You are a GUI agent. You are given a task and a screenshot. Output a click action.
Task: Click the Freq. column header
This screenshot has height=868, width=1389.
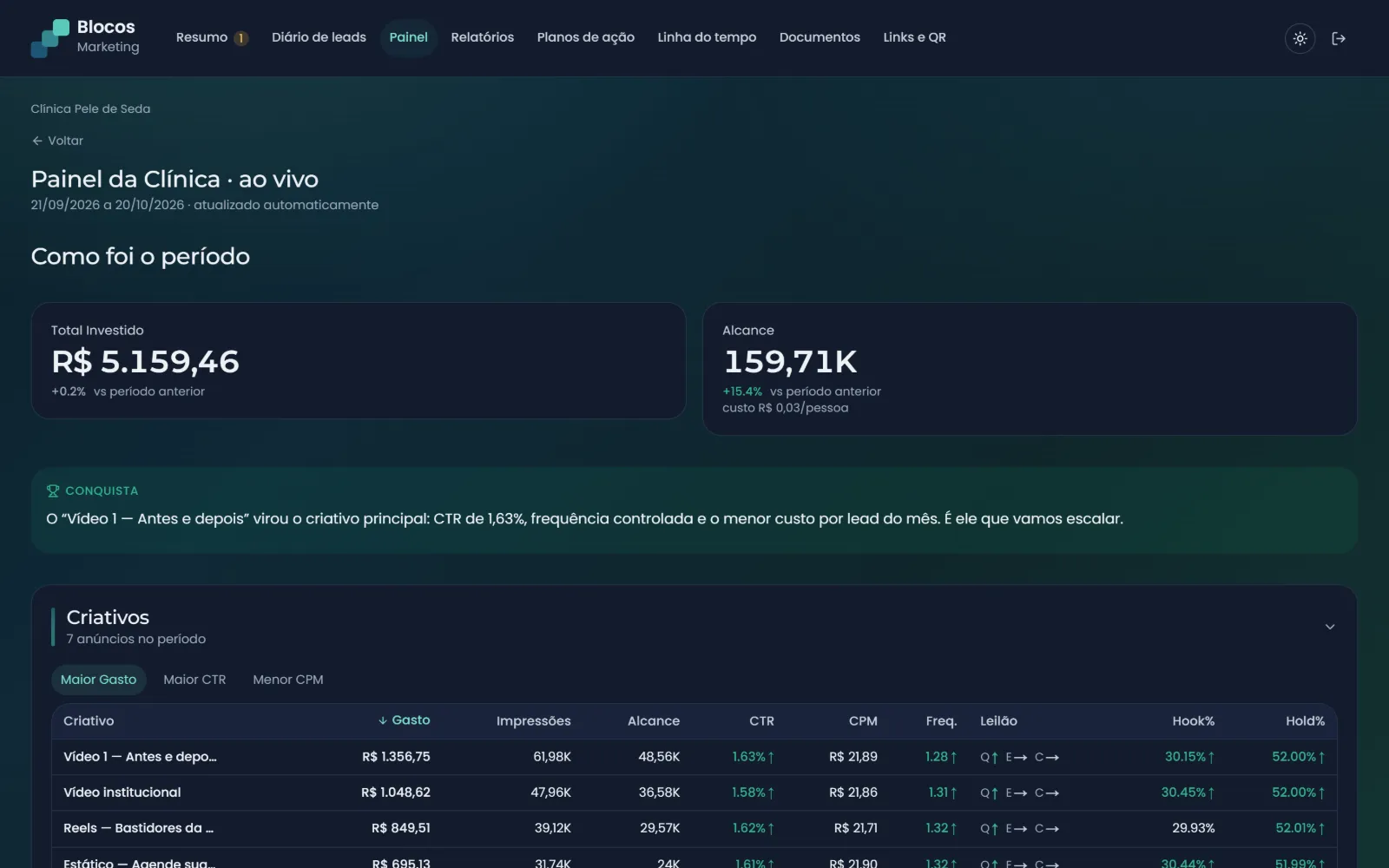click(x=941, y=720)
